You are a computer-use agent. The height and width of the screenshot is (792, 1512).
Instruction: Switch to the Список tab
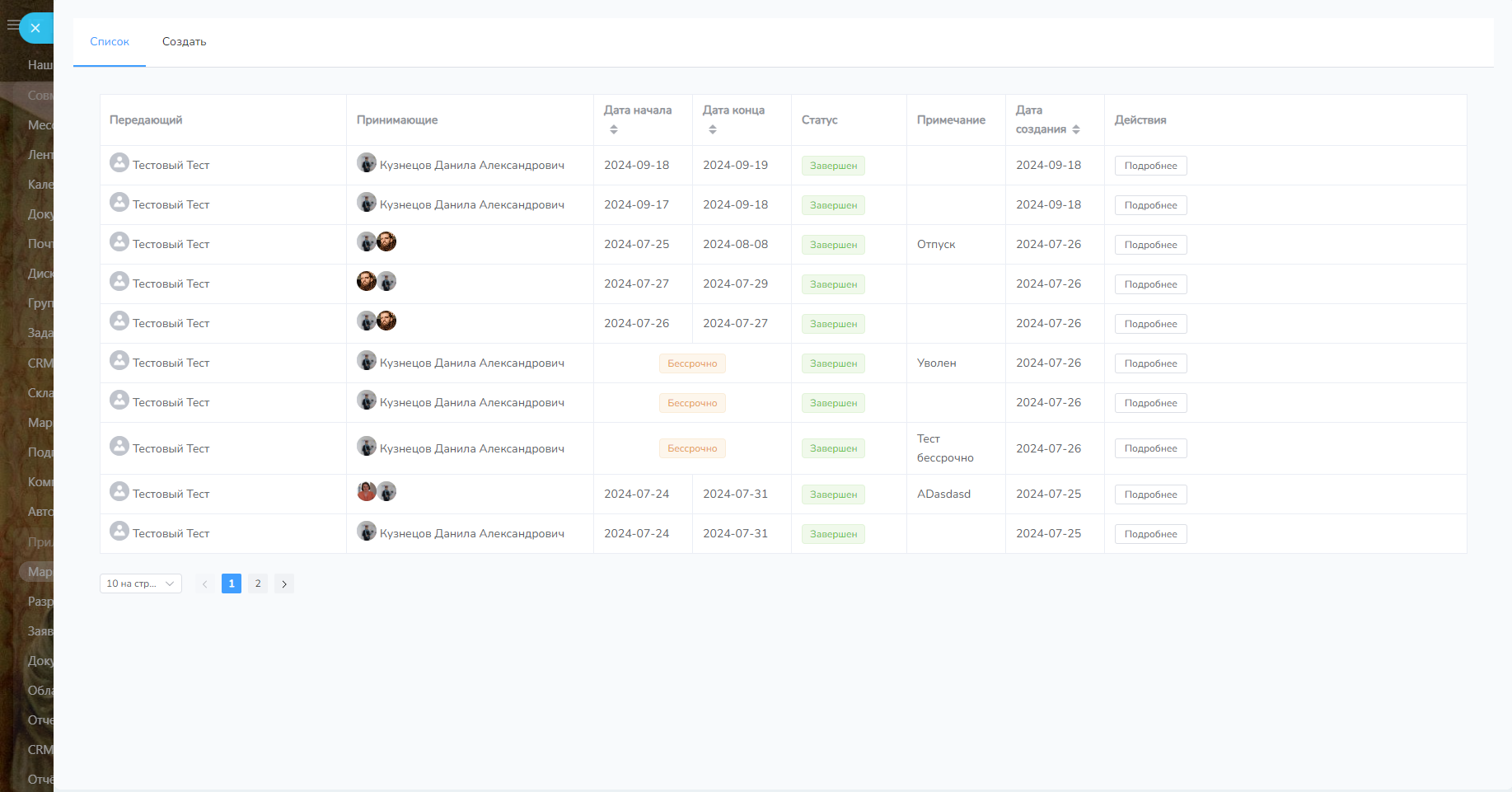pyautogui.click(x=110, y=42)
